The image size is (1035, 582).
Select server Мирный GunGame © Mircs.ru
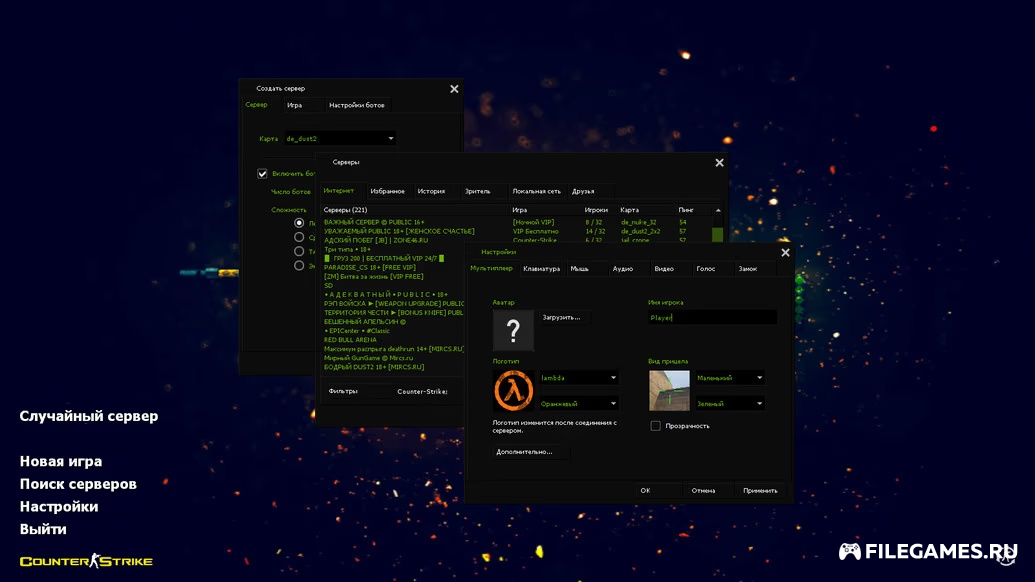pos(368,358)
